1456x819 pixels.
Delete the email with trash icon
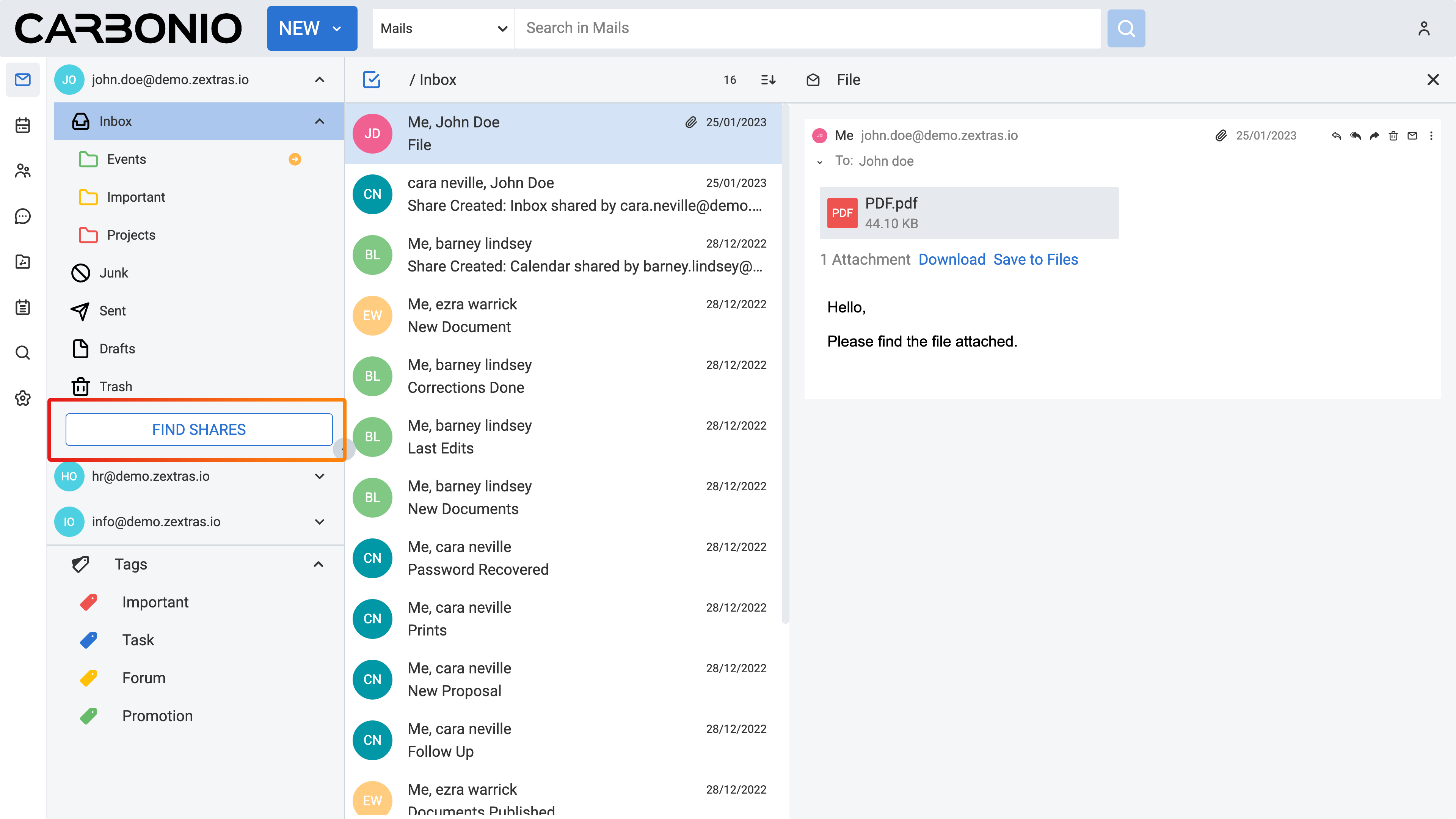[1393, 136]
